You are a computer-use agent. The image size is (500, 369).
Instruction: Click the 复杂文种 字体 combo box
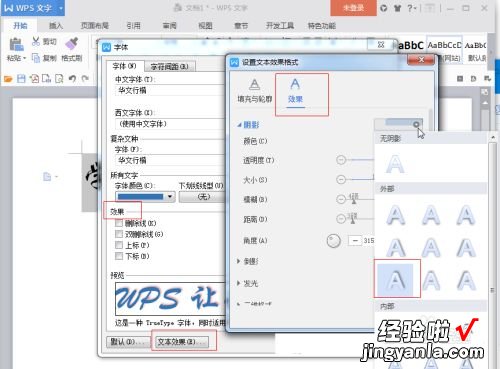click(x=171, y=160)
